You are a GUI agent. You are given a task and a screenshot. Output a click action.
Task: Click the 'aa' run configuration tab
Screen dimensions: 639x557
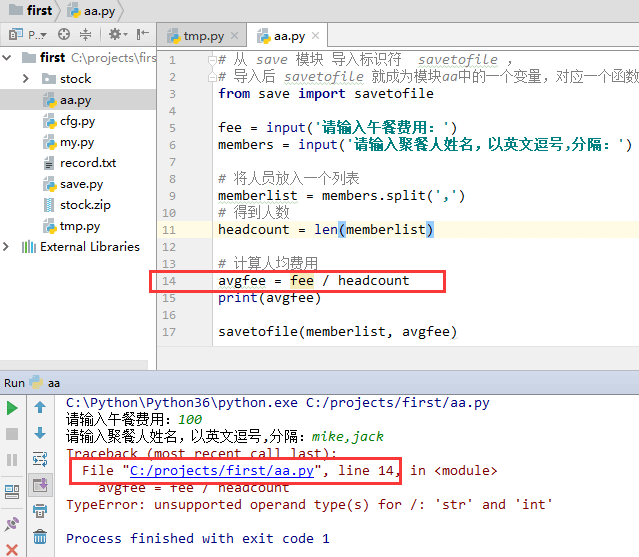coord(46,383)
